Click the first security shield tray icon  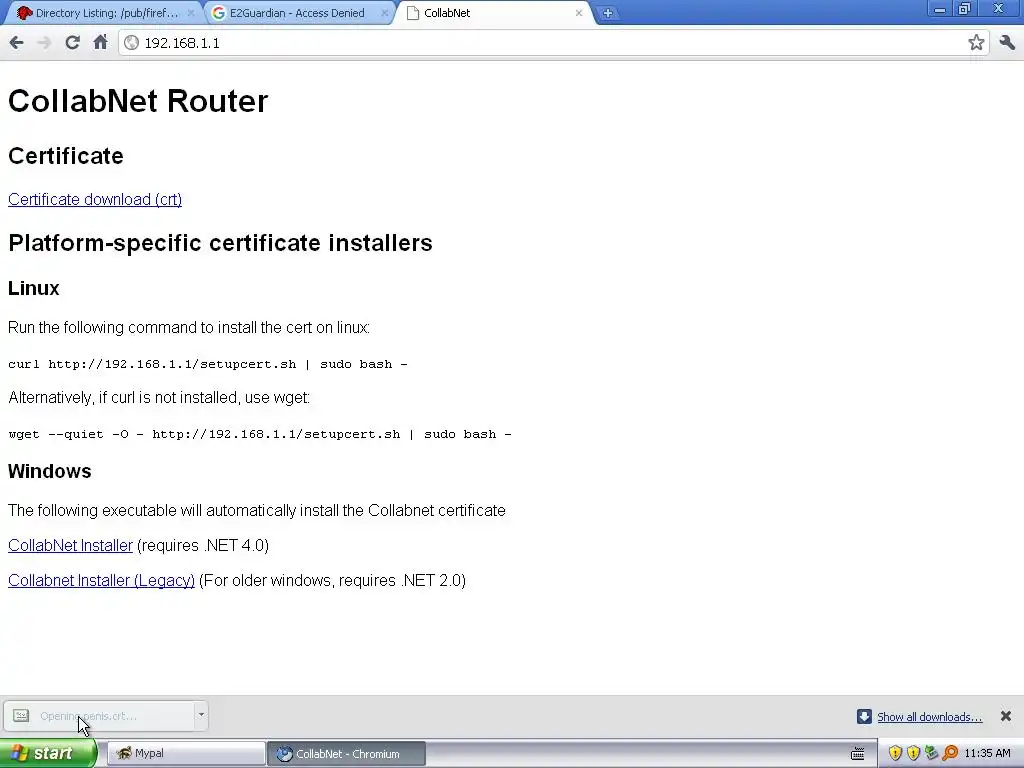[x=895, y=754]
